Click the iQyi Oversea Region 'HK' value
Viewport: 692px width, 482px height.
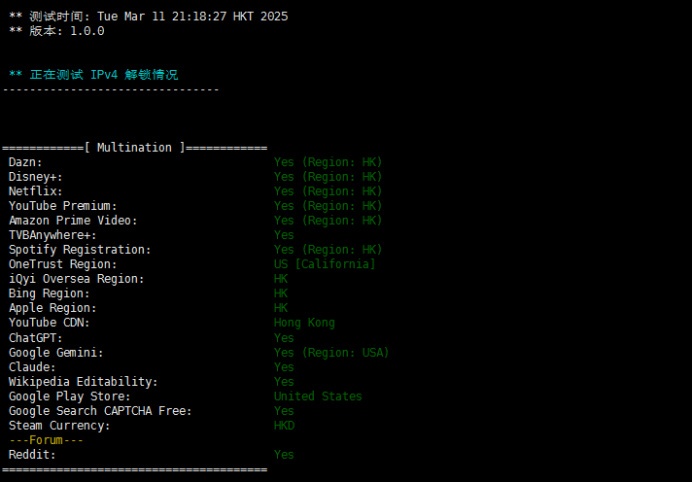(281, 279)
